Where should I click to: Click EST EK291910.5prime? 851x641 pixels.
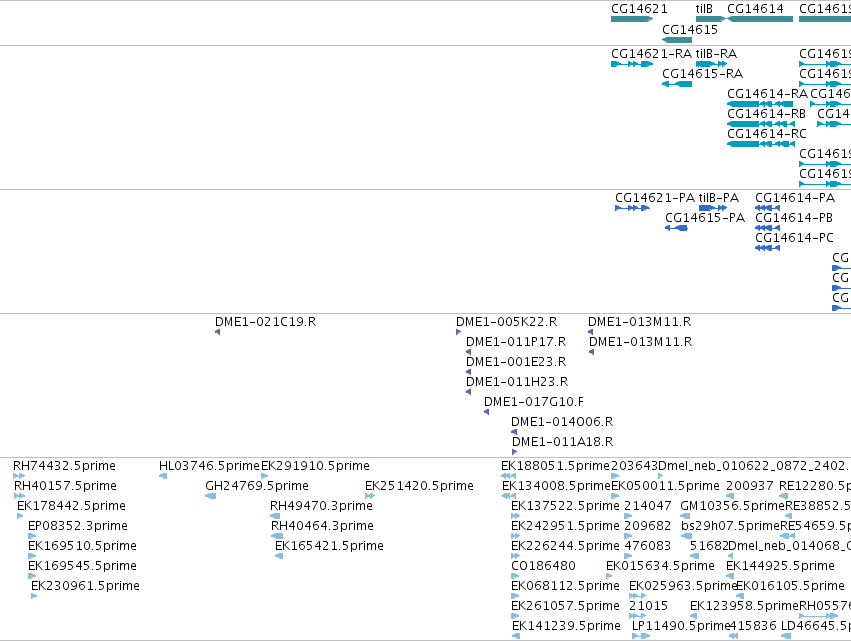point(265,476)
